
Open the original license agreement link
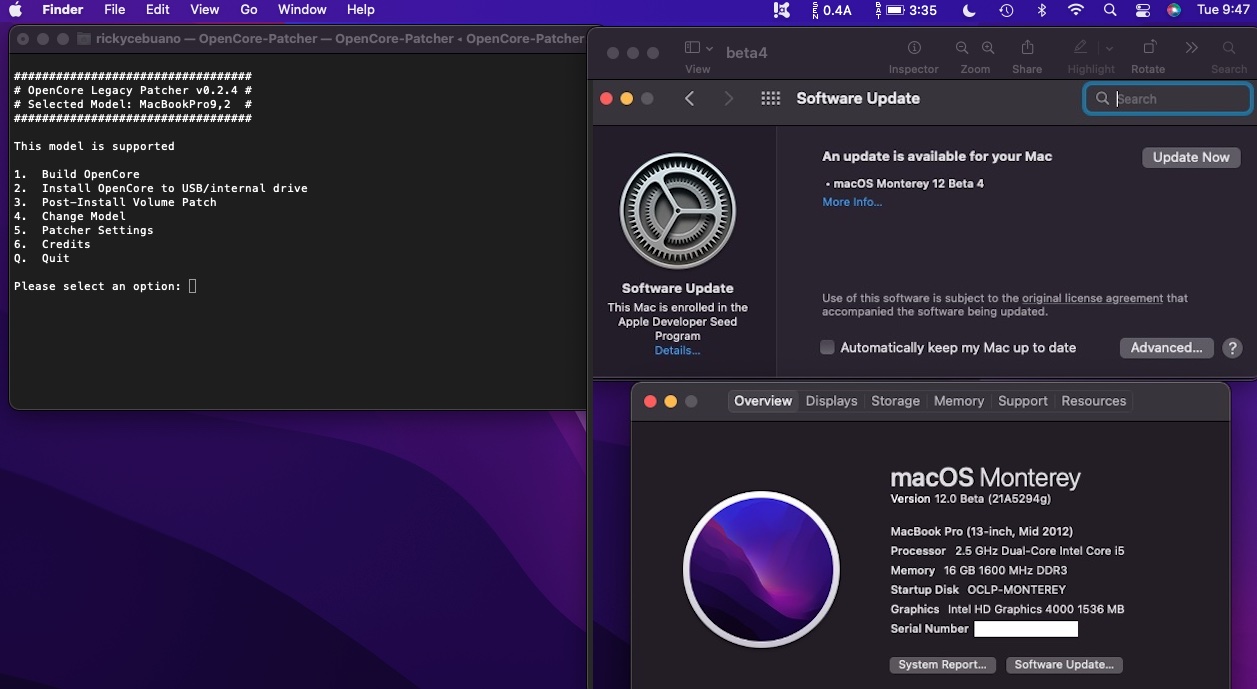tap(1092, 298)
